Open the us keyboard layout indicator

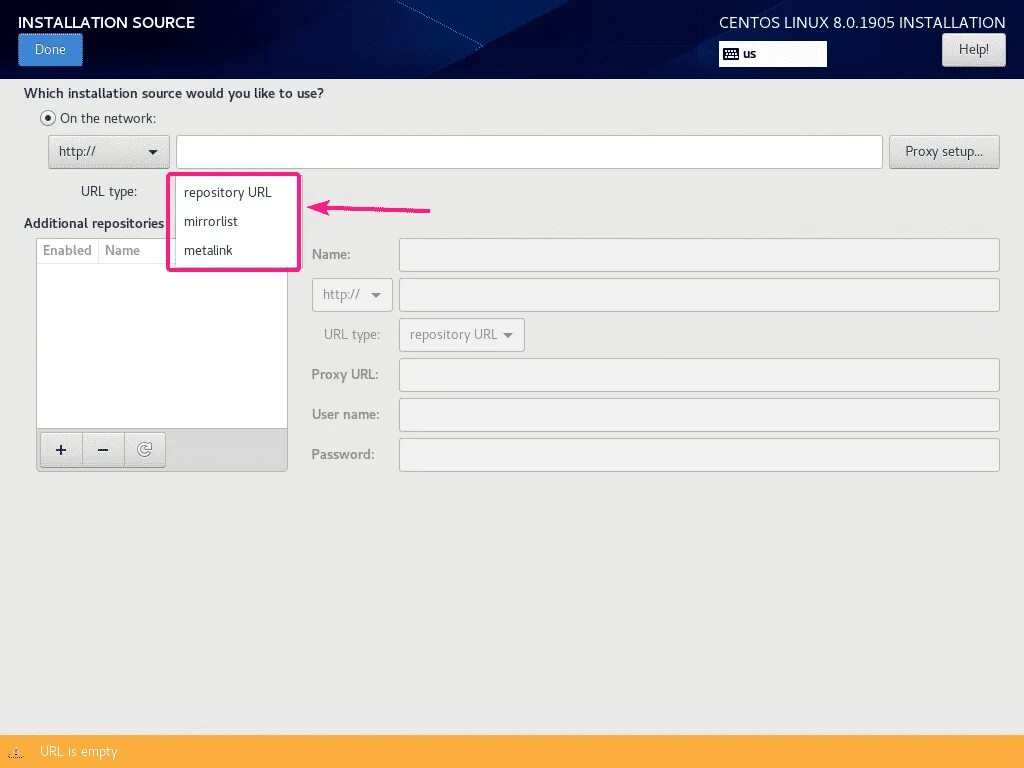773,54
